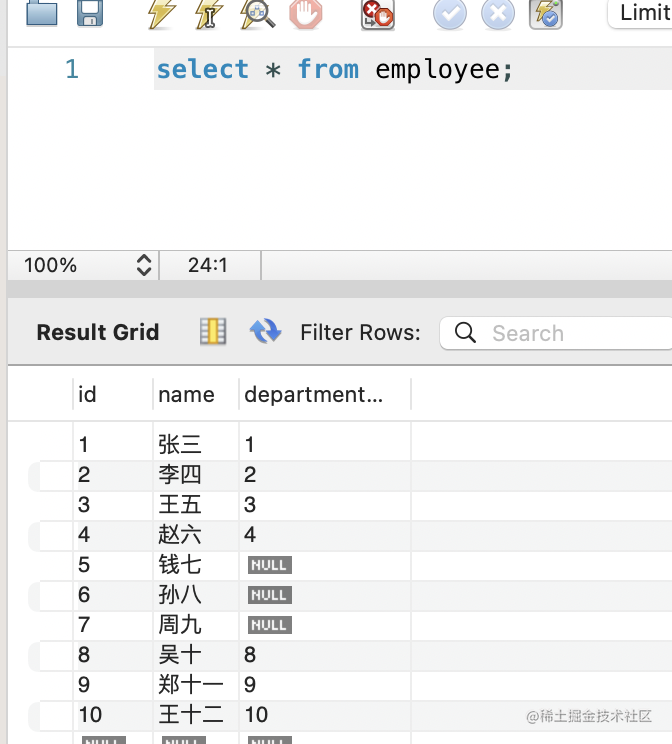Viewport: 672px width, 744px height.
Task: Click the select query line in editor
Action: [x=335, y=69]
